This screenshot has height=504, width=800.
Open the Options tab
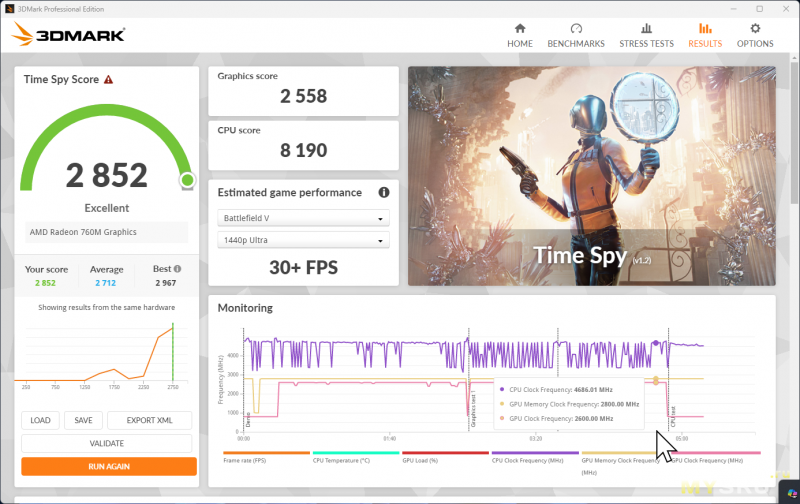click(x=755, y=36)
